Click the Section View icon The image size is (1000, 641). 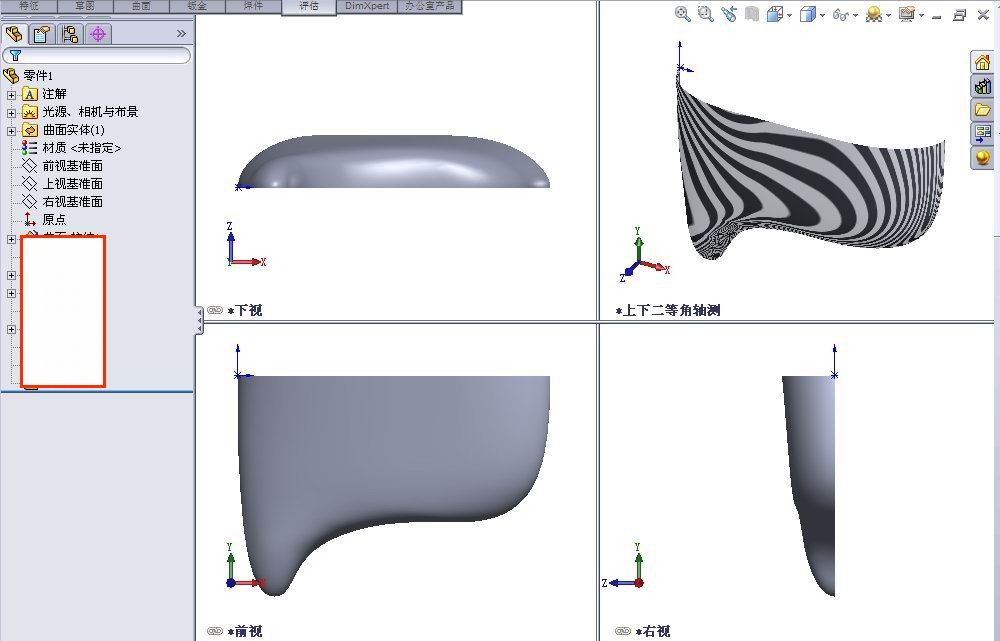pyautogui.click(x=752, y=14)
